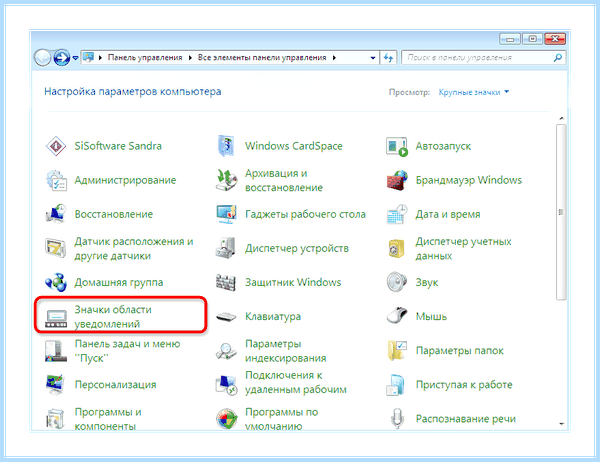This screenshot has height=462, width=600.
Task: Expand the address bar history dropdown arrow
Action: (373, 58)
